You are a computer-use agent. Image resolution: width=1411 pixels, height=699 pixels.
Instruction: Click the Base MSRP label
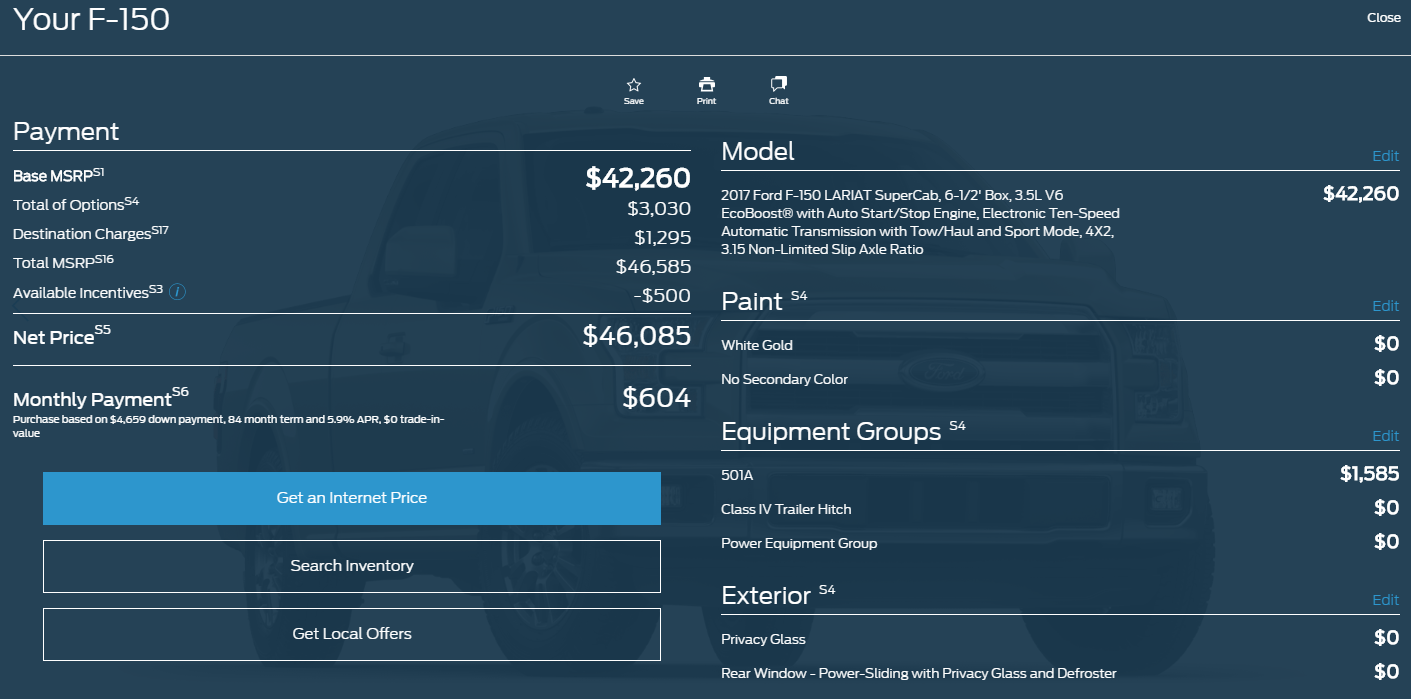[x=59, y=175]
